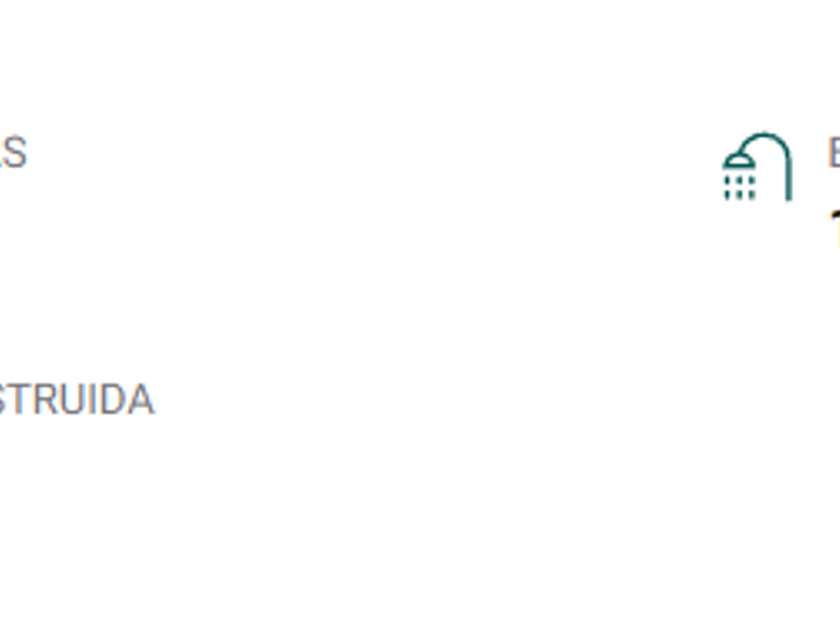Click the built-area label ending "STRUIDA"
The width and height of the screenshot is (840, 630).
point(76,400)
